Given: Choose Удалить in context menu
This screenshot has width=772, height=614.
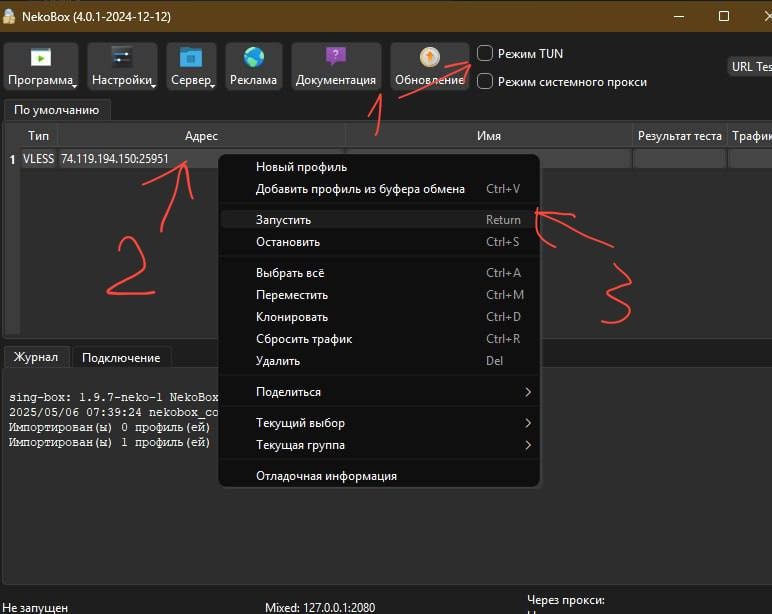Looking at the screenshot, I should click(x=379, y=361).
